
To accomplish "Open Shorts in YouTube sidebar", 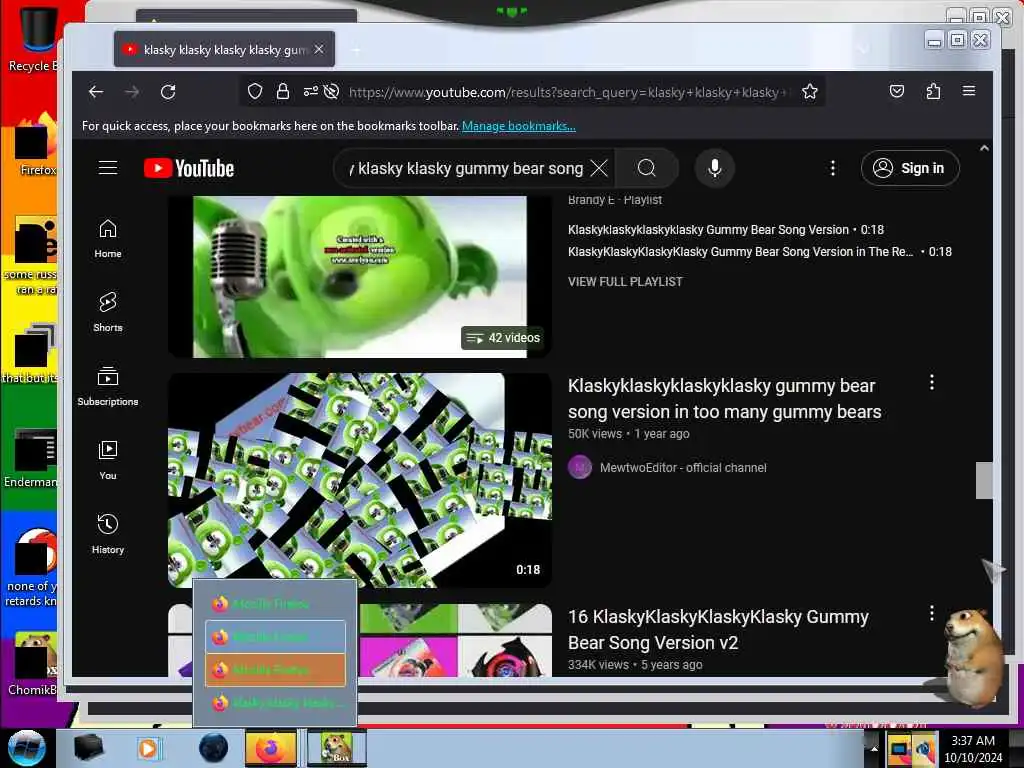I will (x=108, y=313).
